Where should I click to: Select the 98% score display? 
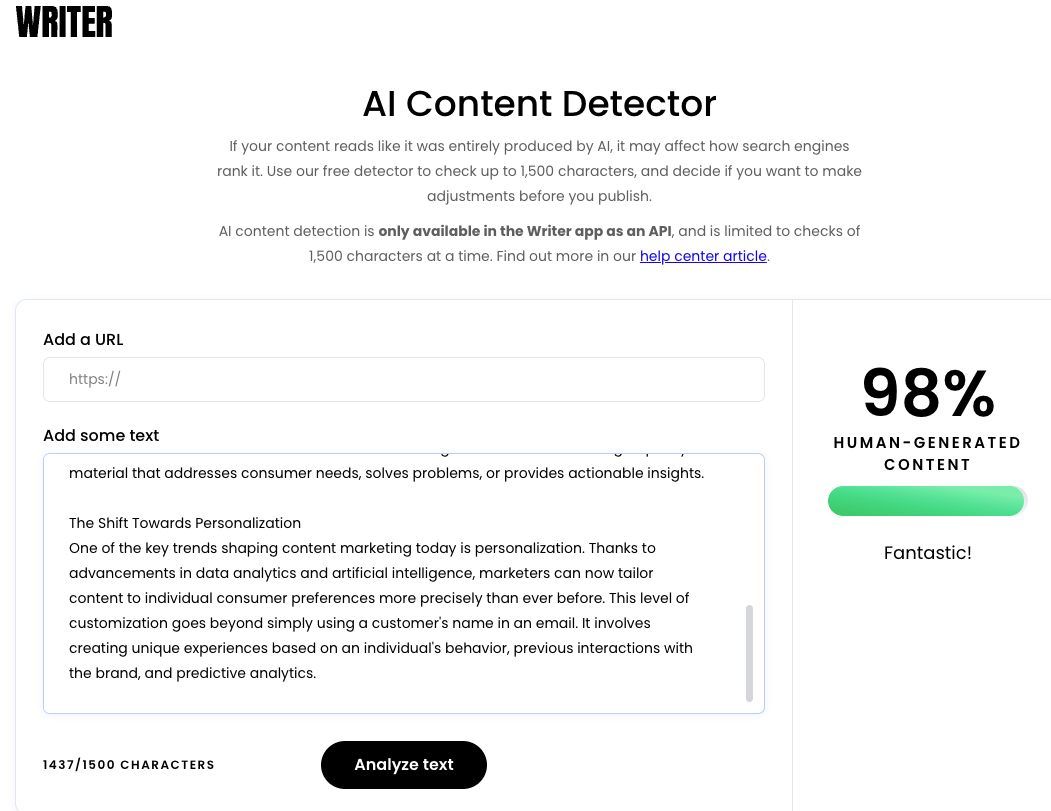pyautogui.click(x=927, y=393)
